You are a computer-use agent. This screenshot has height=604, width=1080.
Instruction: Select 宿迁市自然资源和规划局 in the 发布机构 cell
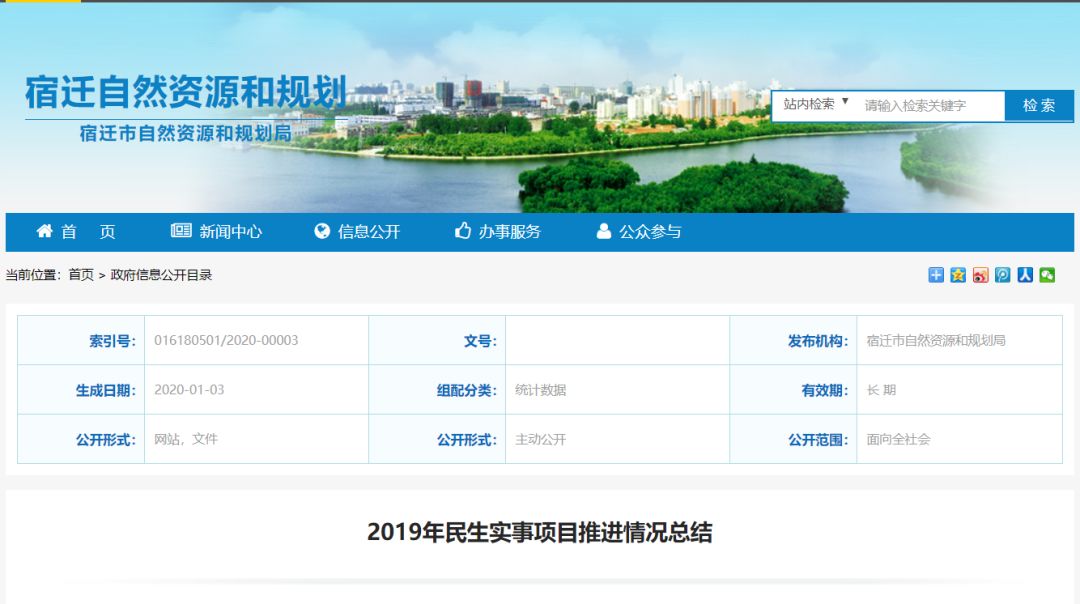[x=935, y=340]
